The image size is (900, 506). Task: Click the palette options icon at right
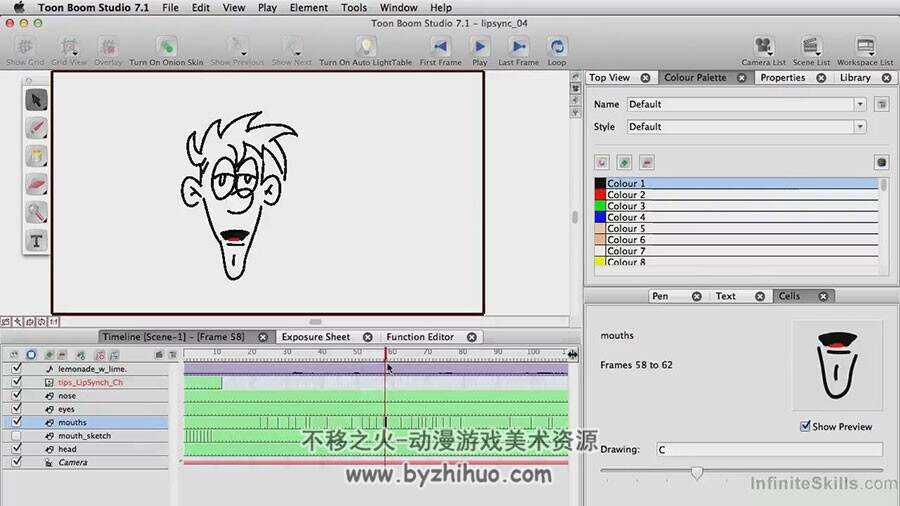[882, 162]
